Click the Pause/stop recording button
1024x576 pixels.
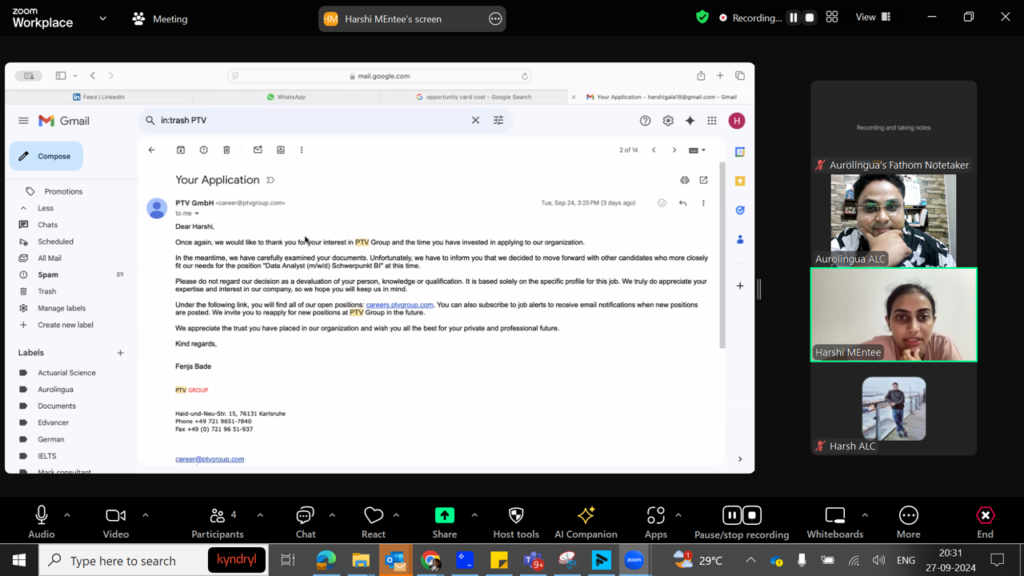coord(741,516)
